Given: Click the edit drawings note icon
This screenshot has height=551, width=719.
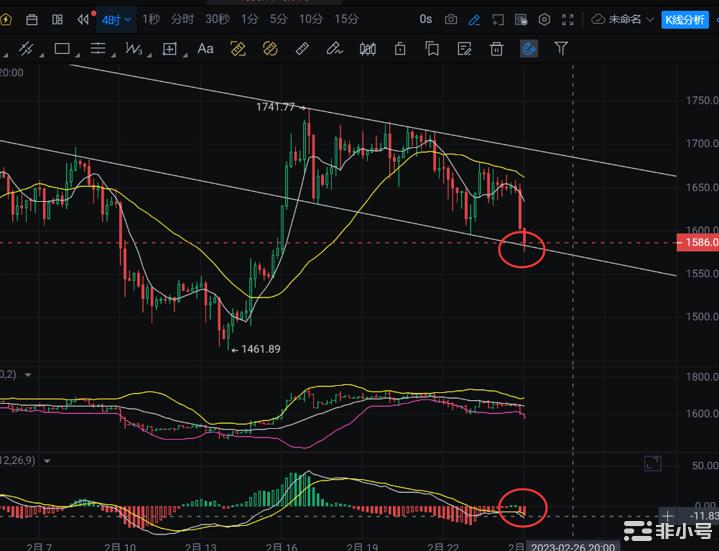Looking at the screenshot, I should 464,49.
